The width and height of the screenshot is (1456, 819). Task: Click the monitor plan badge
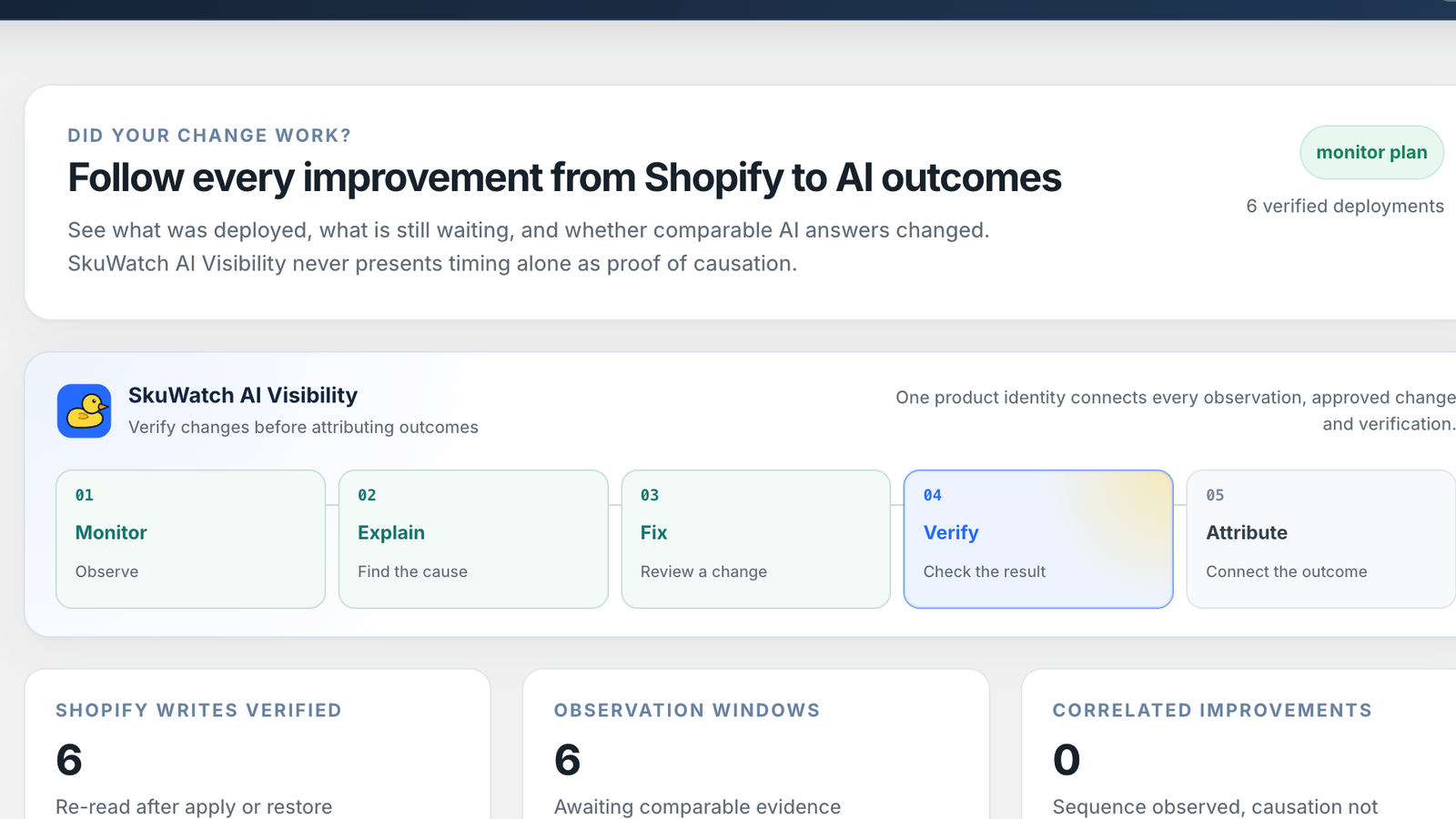point(1371,152)
